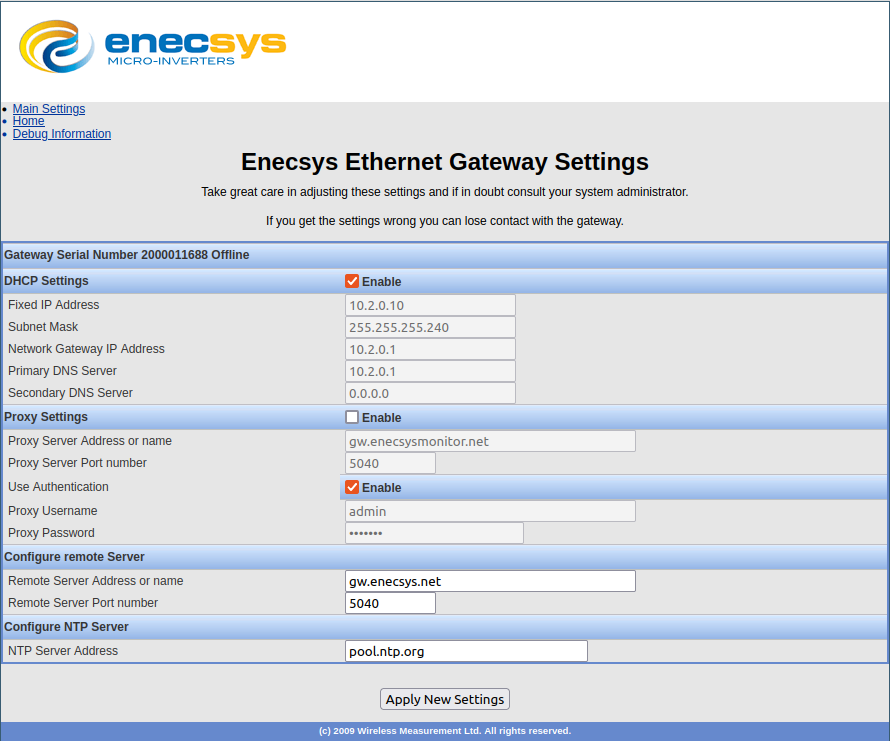Click the Fixed IP Address field
Image resolution: width=890 pixels, height=741 pixels.
click(x=430, y=305)
